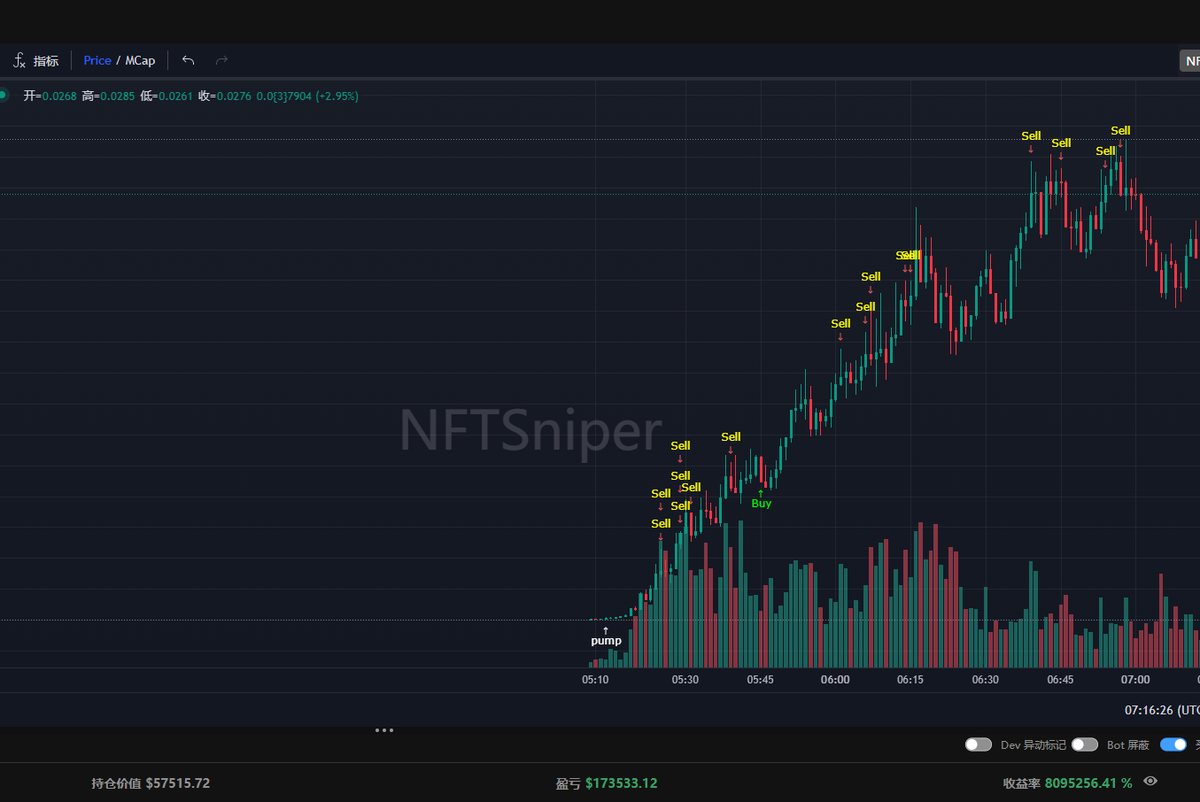Click the low value 低=0.0261
This screenshot has height=802, width=1200.
pos(166,96)
